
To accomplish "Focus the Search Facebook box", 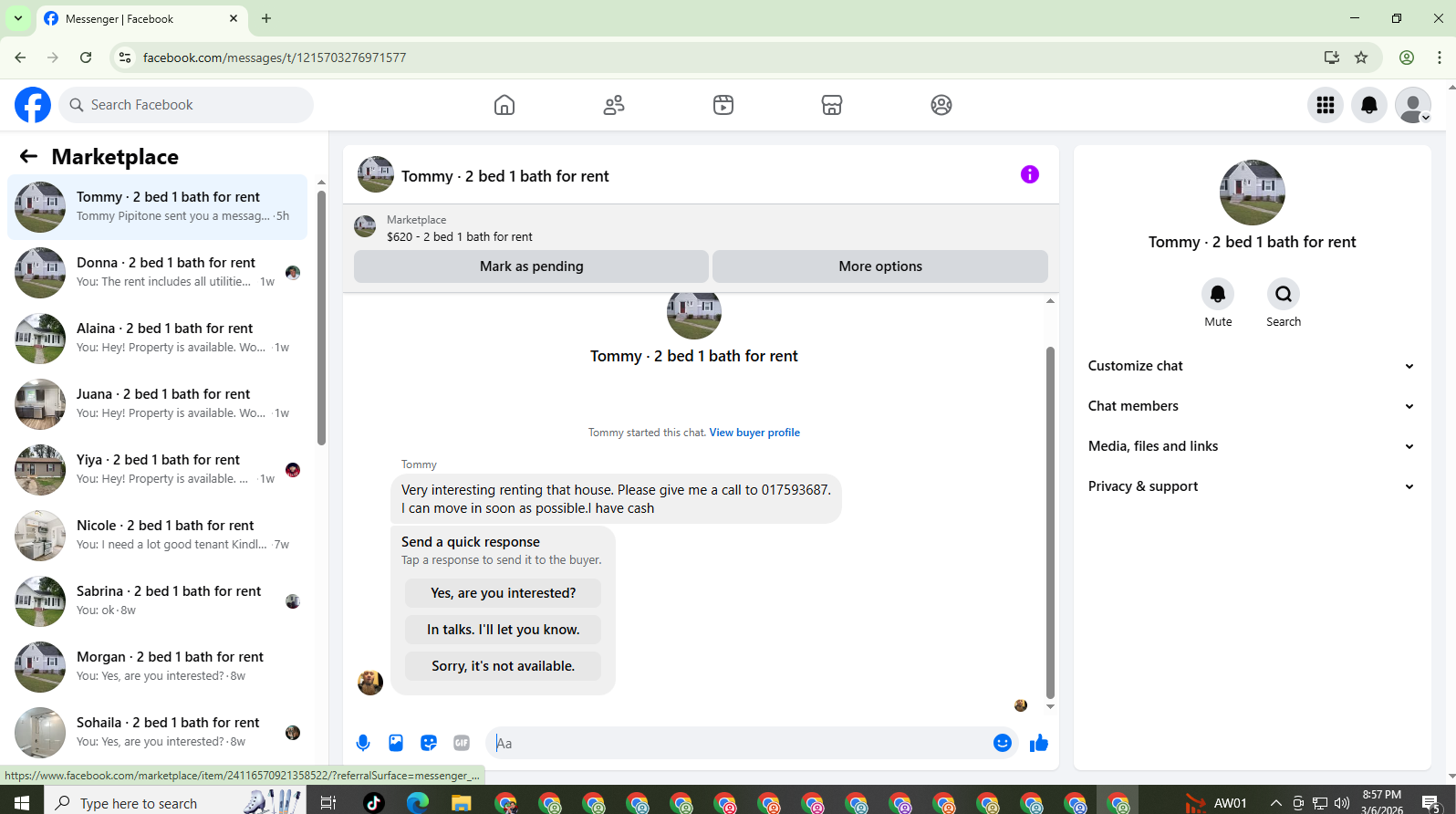I will pos(186,105).
